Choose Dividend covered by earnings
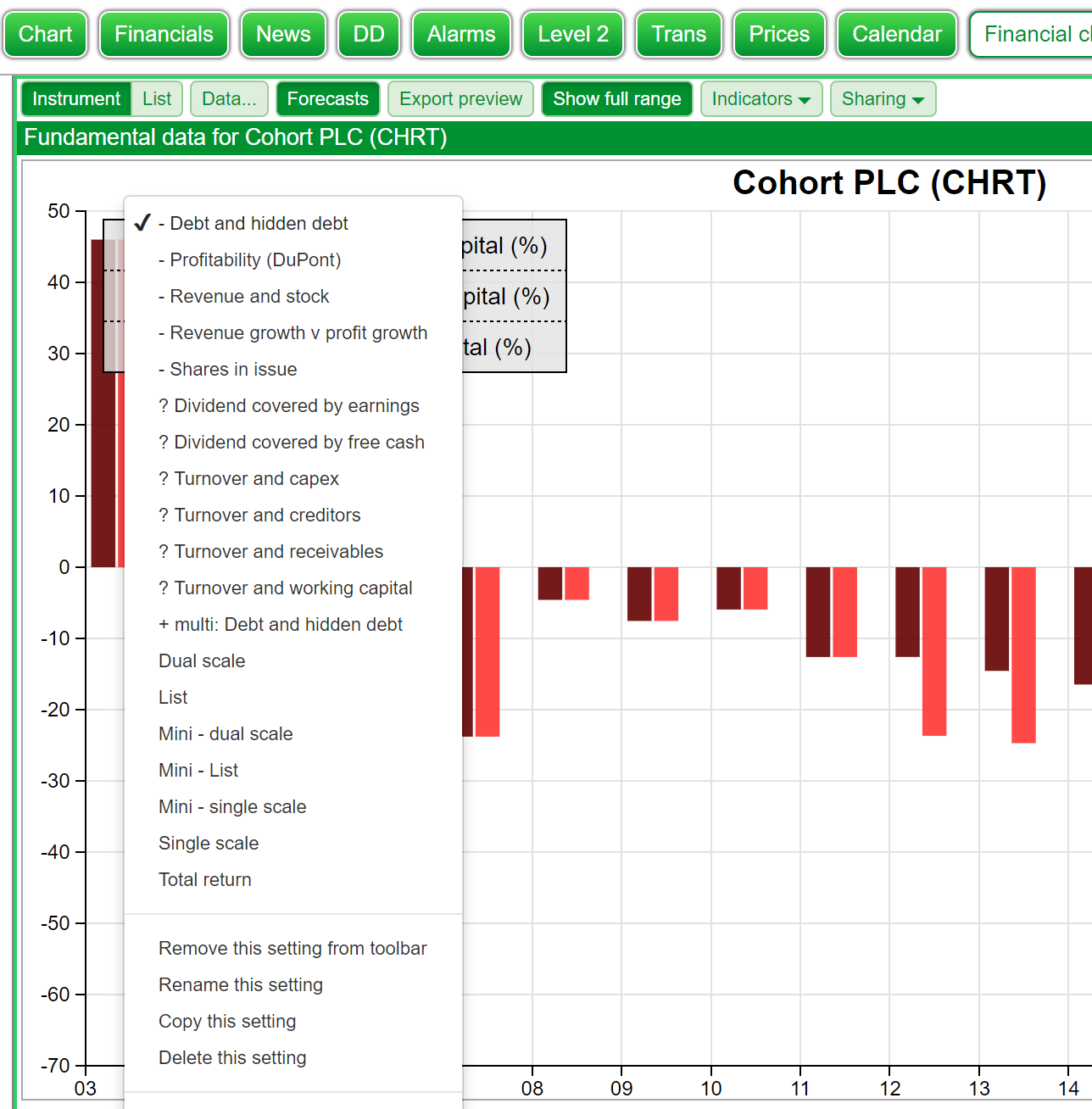 point(293,405)
